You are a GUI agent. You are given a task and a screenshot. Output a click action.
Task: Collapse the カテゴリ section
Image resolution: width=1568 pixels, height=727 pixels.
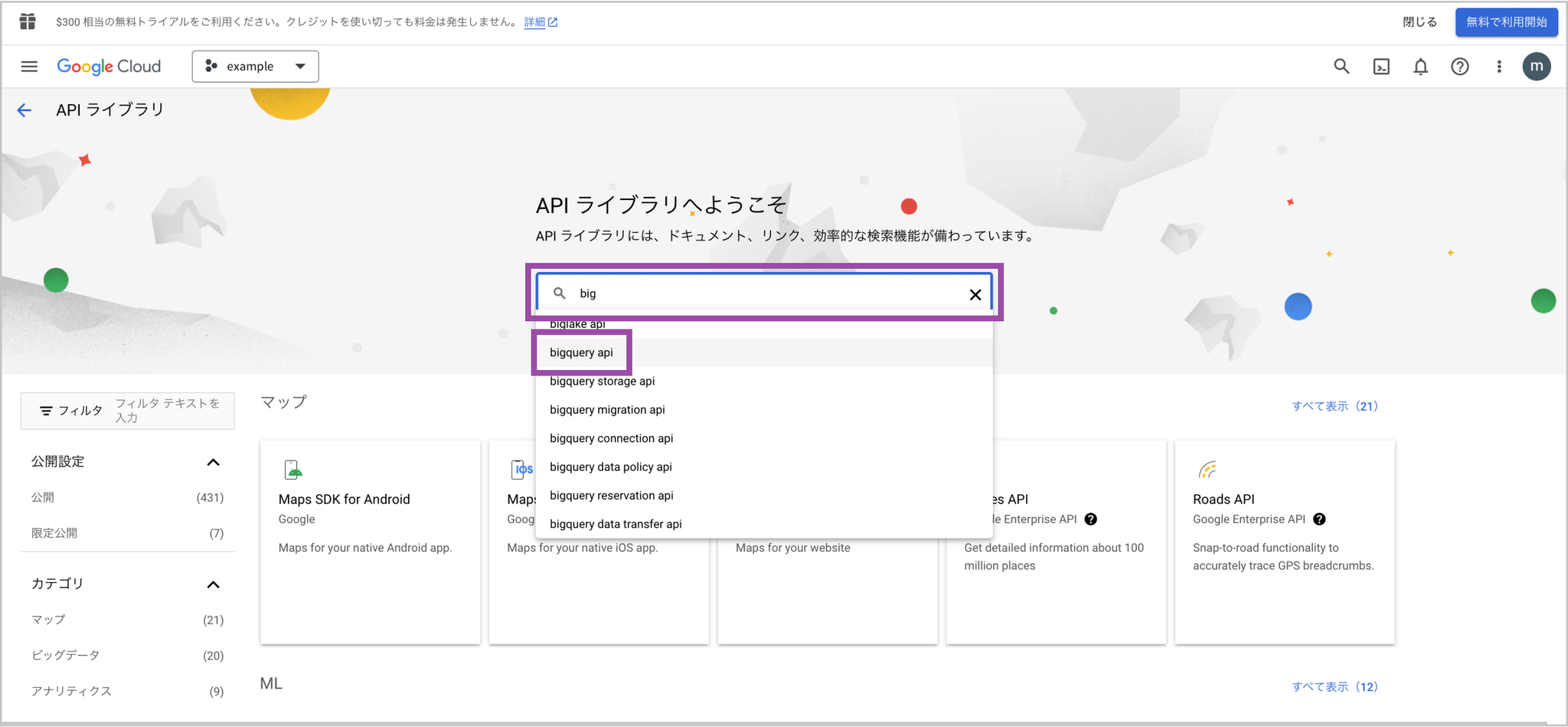[213, 585]
